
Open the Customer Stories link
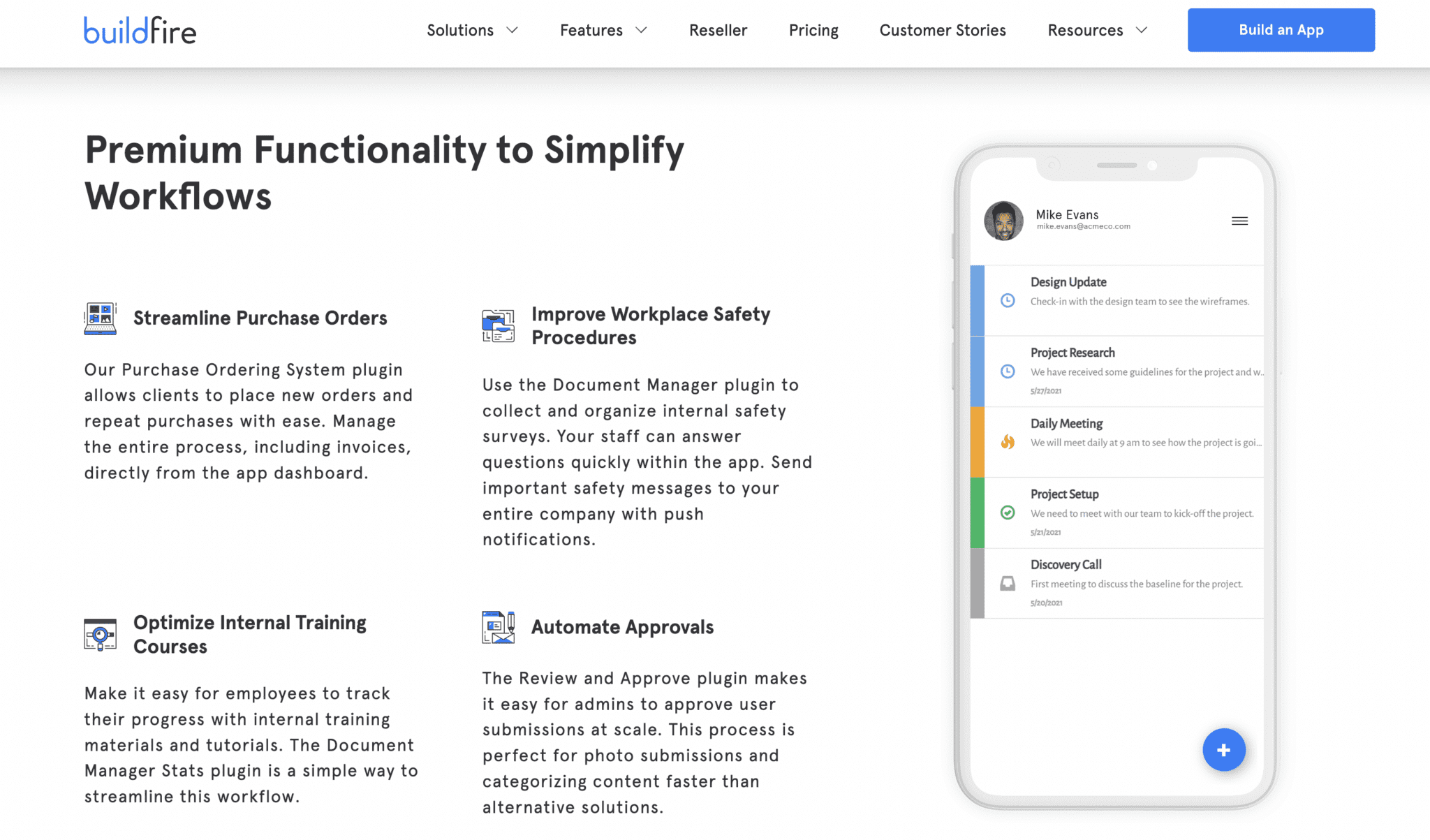pos(942,30)
